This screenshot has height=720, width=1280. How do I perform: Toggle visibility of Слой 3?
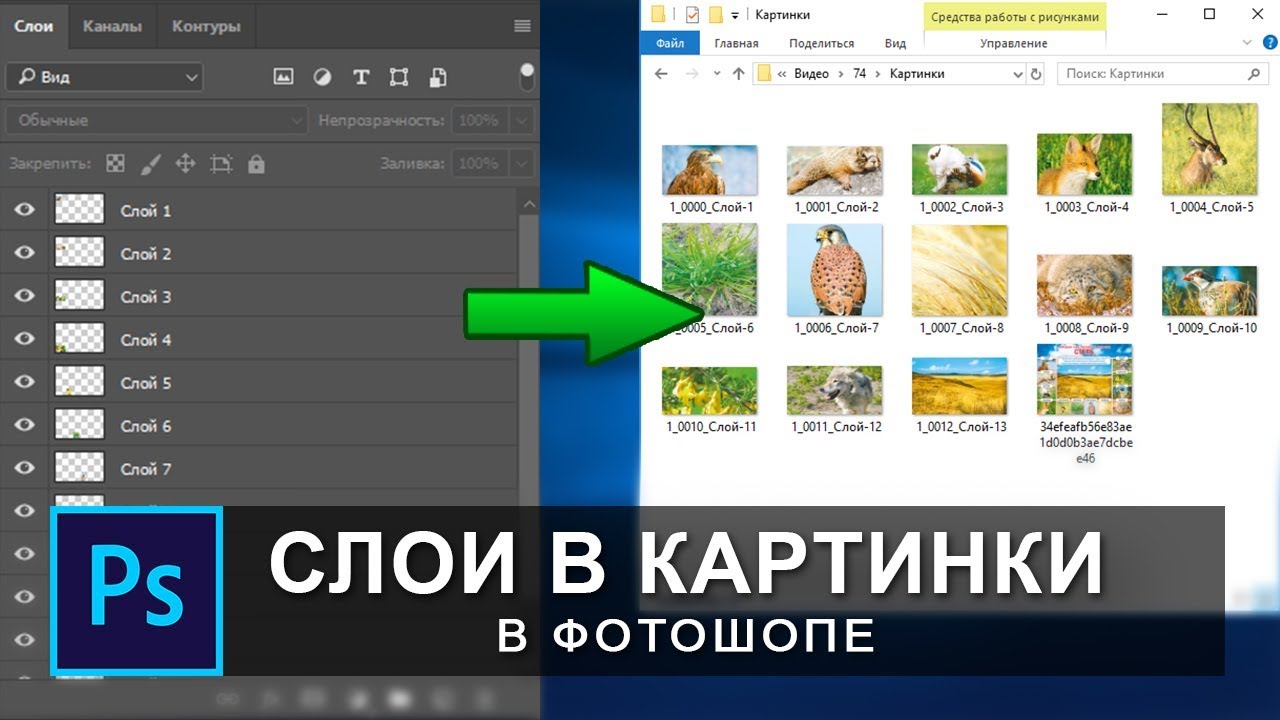tap(25, 296)
